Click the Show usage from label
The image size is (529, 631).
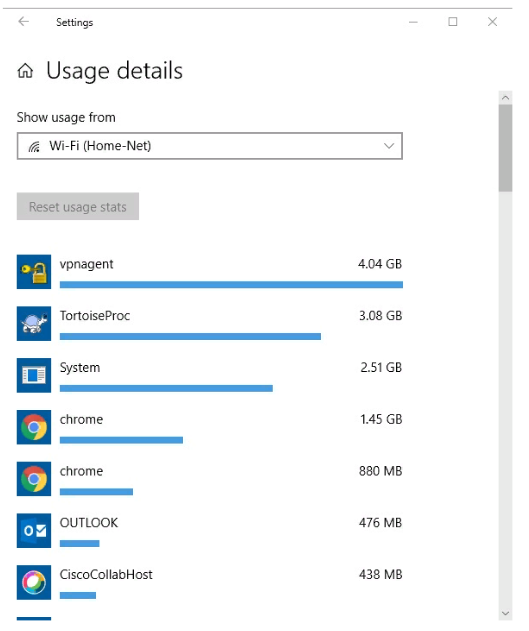[x=66, y=118]
